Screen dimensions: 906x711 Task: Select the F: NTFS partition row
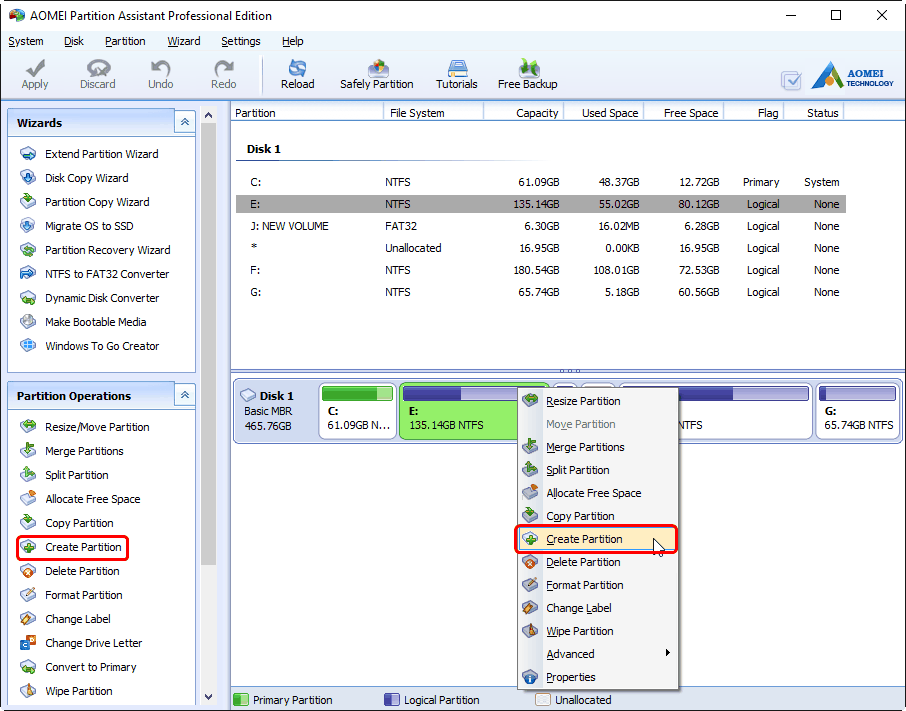click(x=541, y=270)
